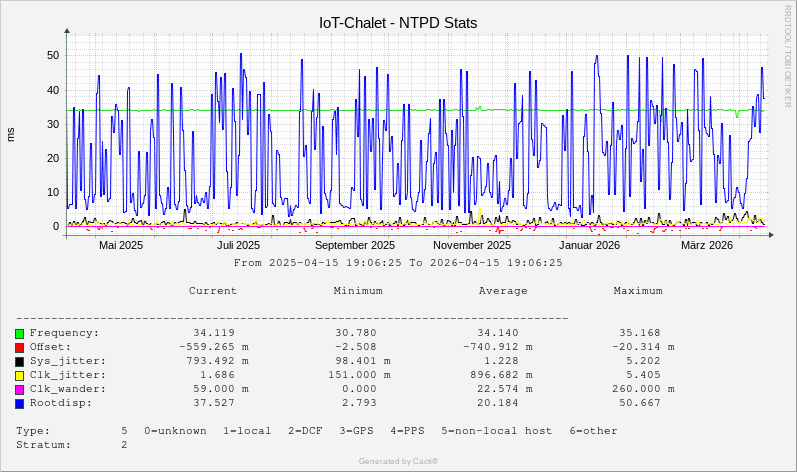797x472 pixels.
Task: Click the green Frequency legend swatch
Action: pos(20,333)
